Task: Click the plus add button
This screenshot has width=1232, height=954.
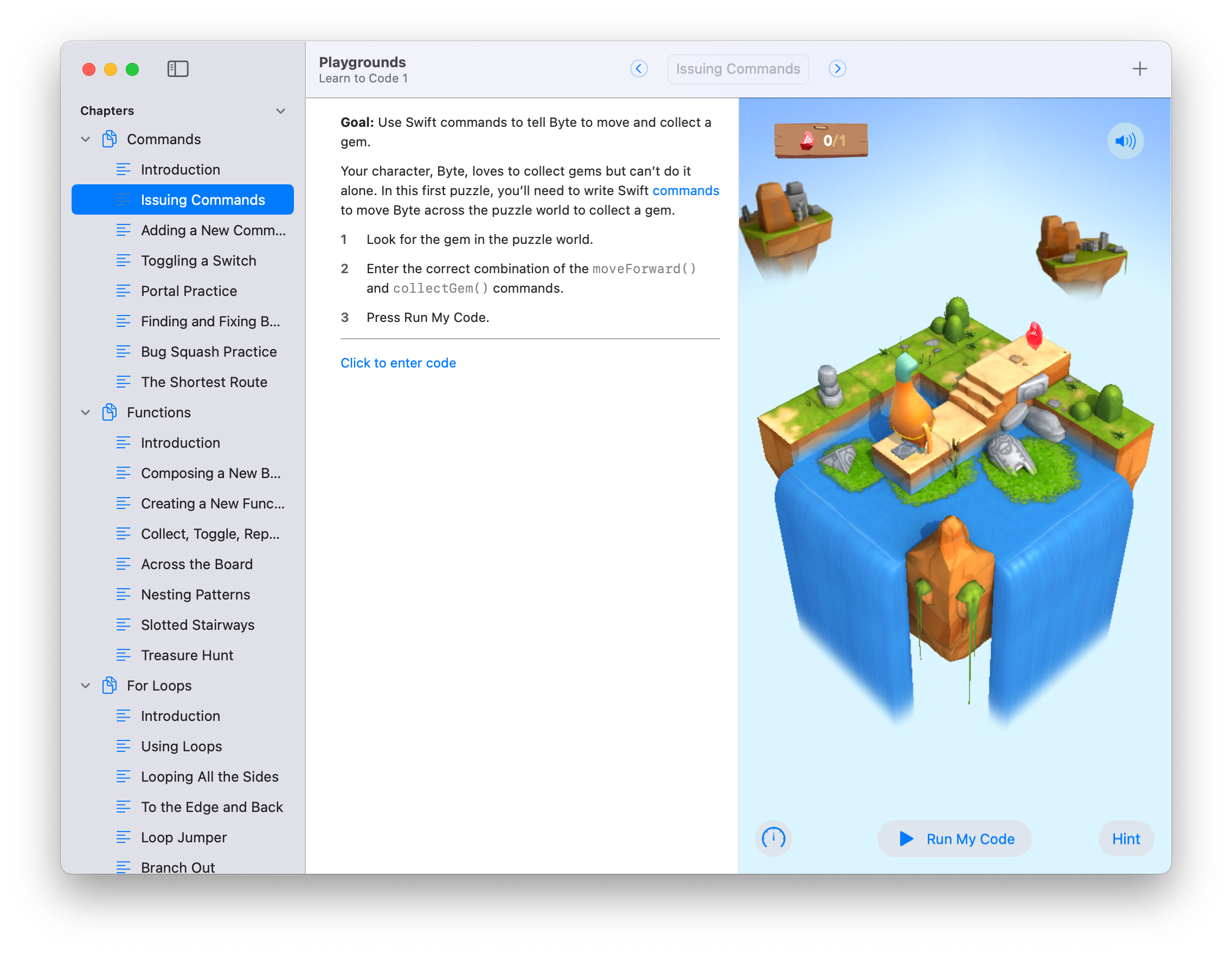Action: click(x=1139, y=69)
